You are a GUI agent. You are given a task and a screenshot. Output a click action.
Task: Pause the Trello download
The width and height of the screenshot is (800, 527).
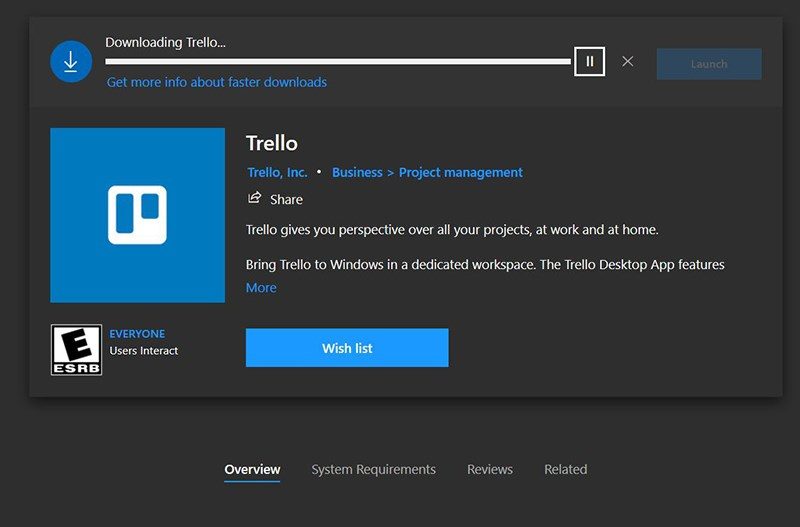coord(589,62)
